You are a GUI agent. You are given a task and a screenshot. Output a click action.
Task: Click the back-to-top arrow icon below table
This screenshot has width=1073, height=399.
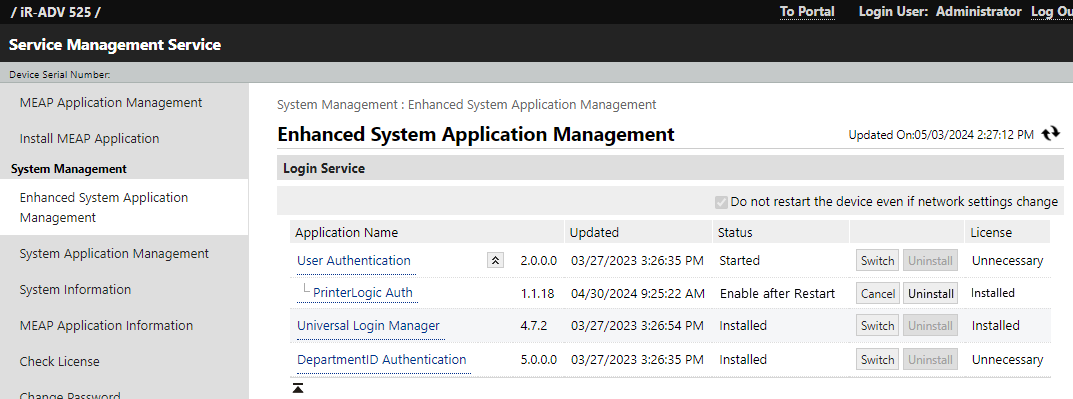tap(298, 389)
